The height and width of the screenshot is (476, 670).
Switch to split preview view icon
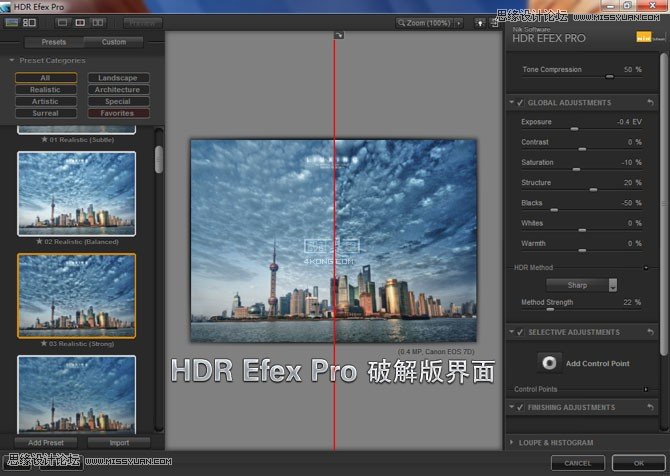coord(80,21)
